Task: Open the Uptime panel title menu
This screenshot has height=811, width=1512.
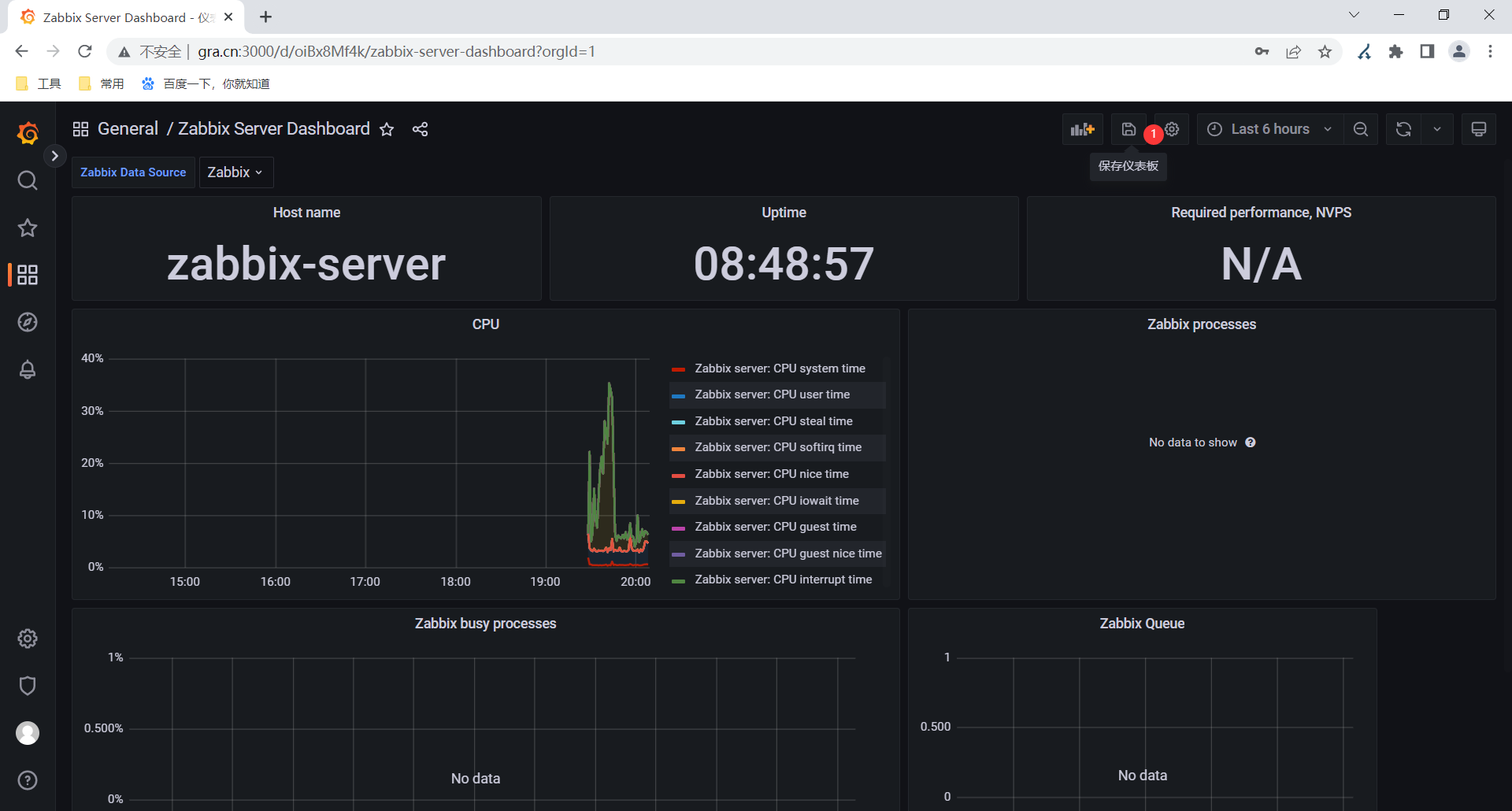Action: (784, 213)
